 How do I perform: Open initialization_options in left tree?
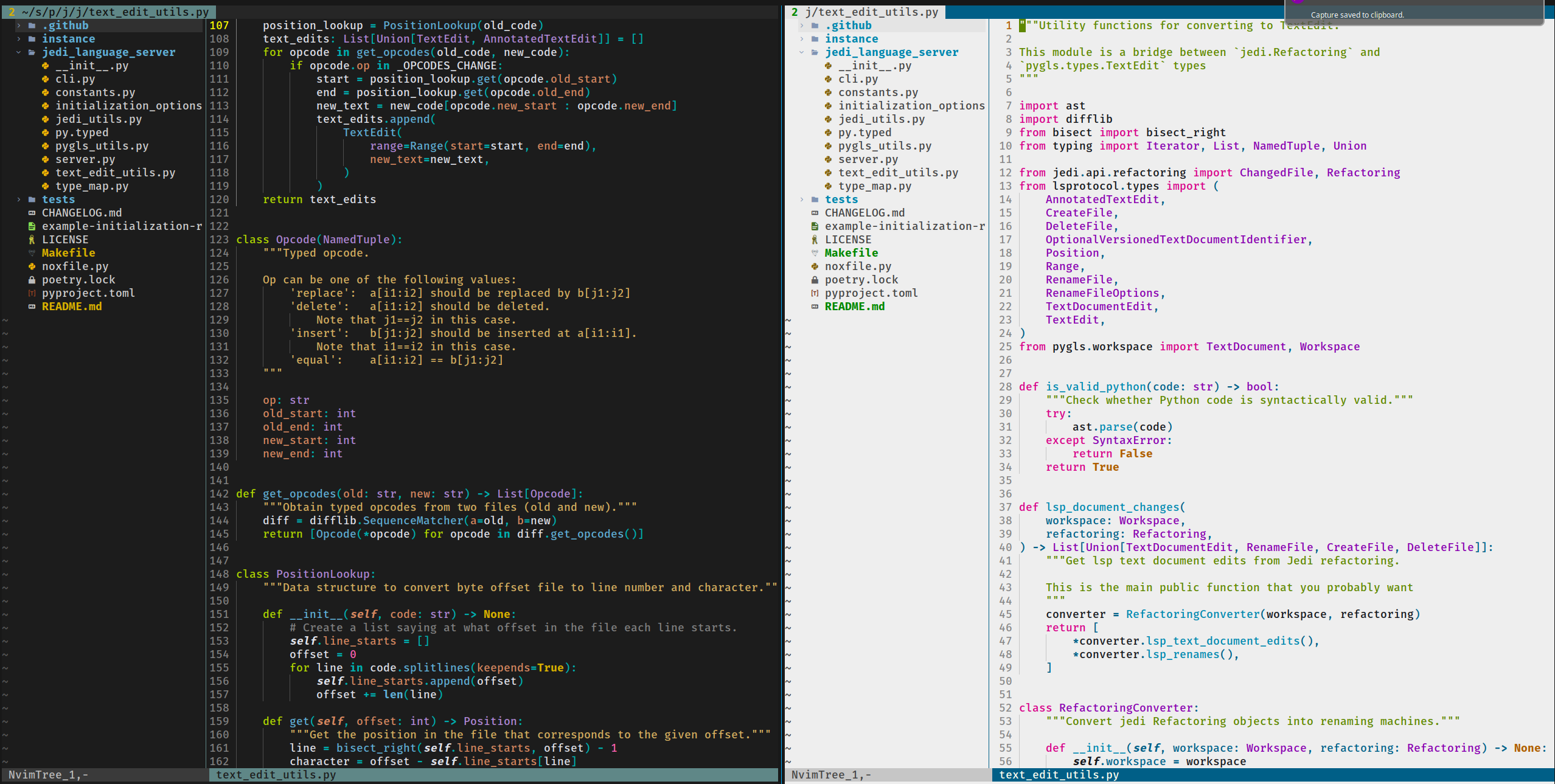(x=128, y=106)
